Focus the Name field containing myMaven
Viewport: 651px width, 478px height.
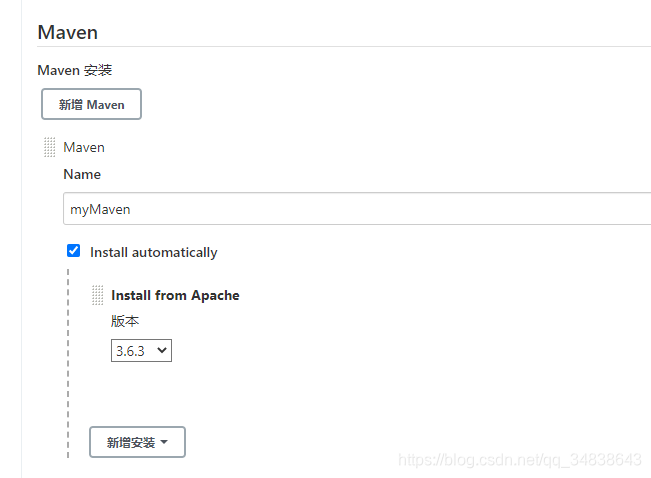pyautogui.click(x=357, y=208)
